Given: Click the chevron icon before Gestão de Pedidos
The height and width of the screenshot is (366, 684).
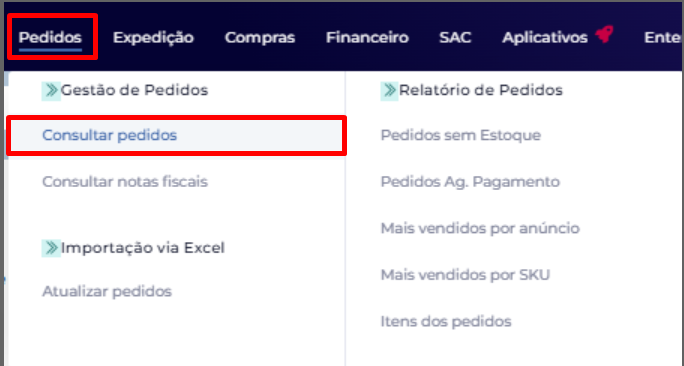Looking at the screenshot, I should (x=51, y=90).
